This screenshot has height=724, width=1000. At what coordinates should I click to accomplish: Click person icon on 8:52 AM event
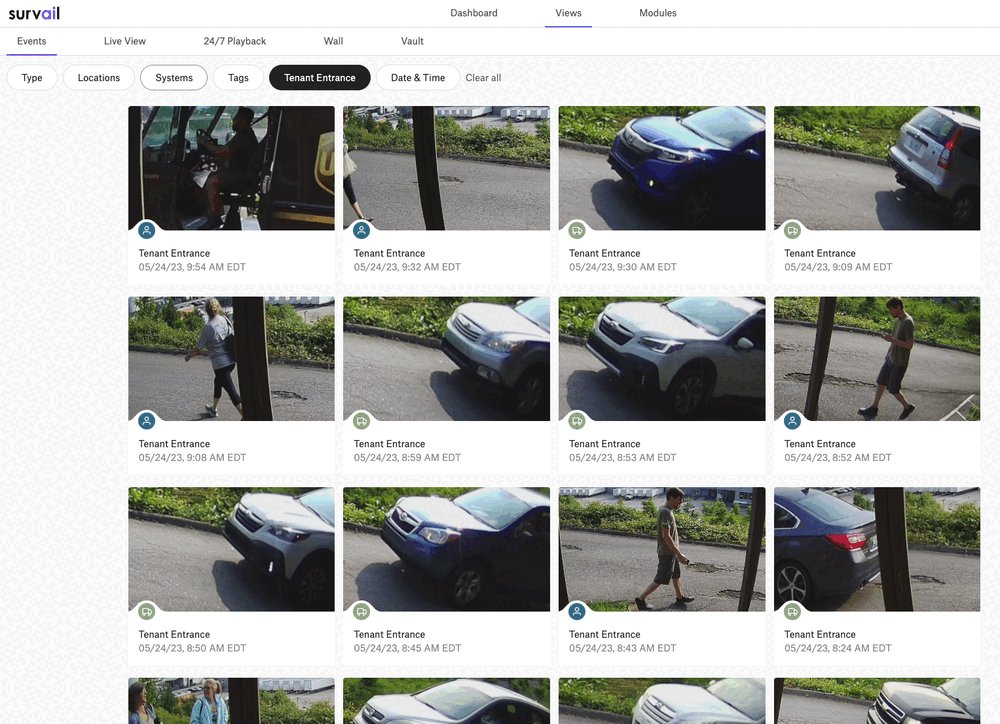point(792,421)
